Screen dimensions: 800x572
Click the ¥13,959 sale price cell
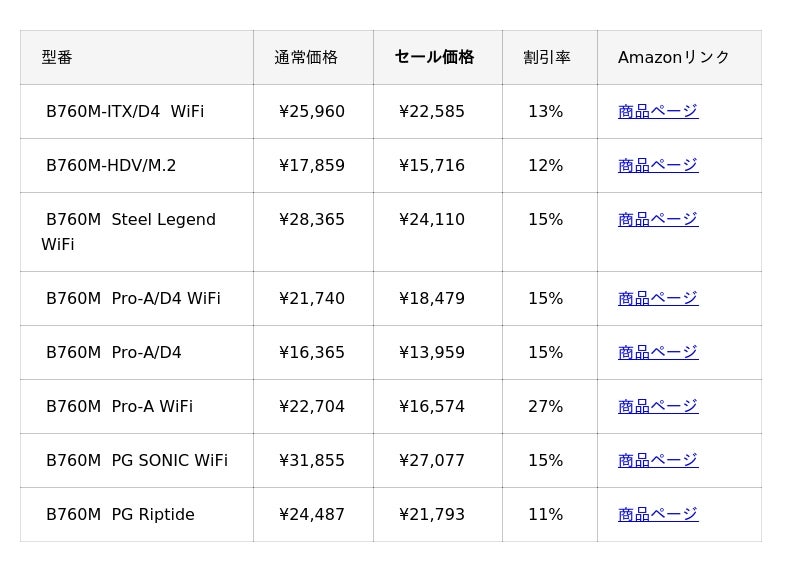click(432, 352)
